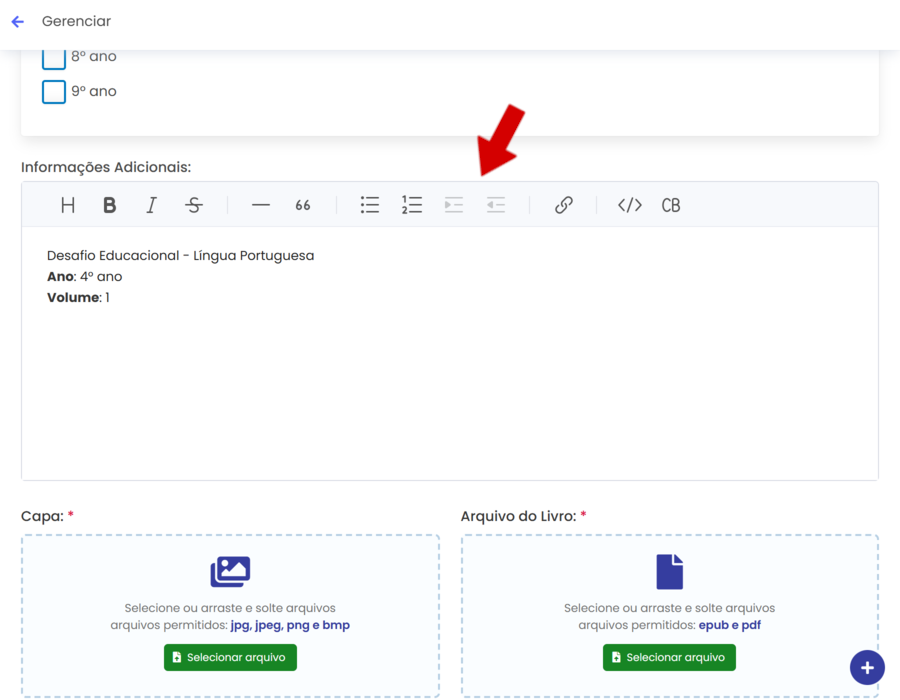This screenshot has width=900, height=700.
Task: Create a bulleted list
Action: (x=370, y=205)
